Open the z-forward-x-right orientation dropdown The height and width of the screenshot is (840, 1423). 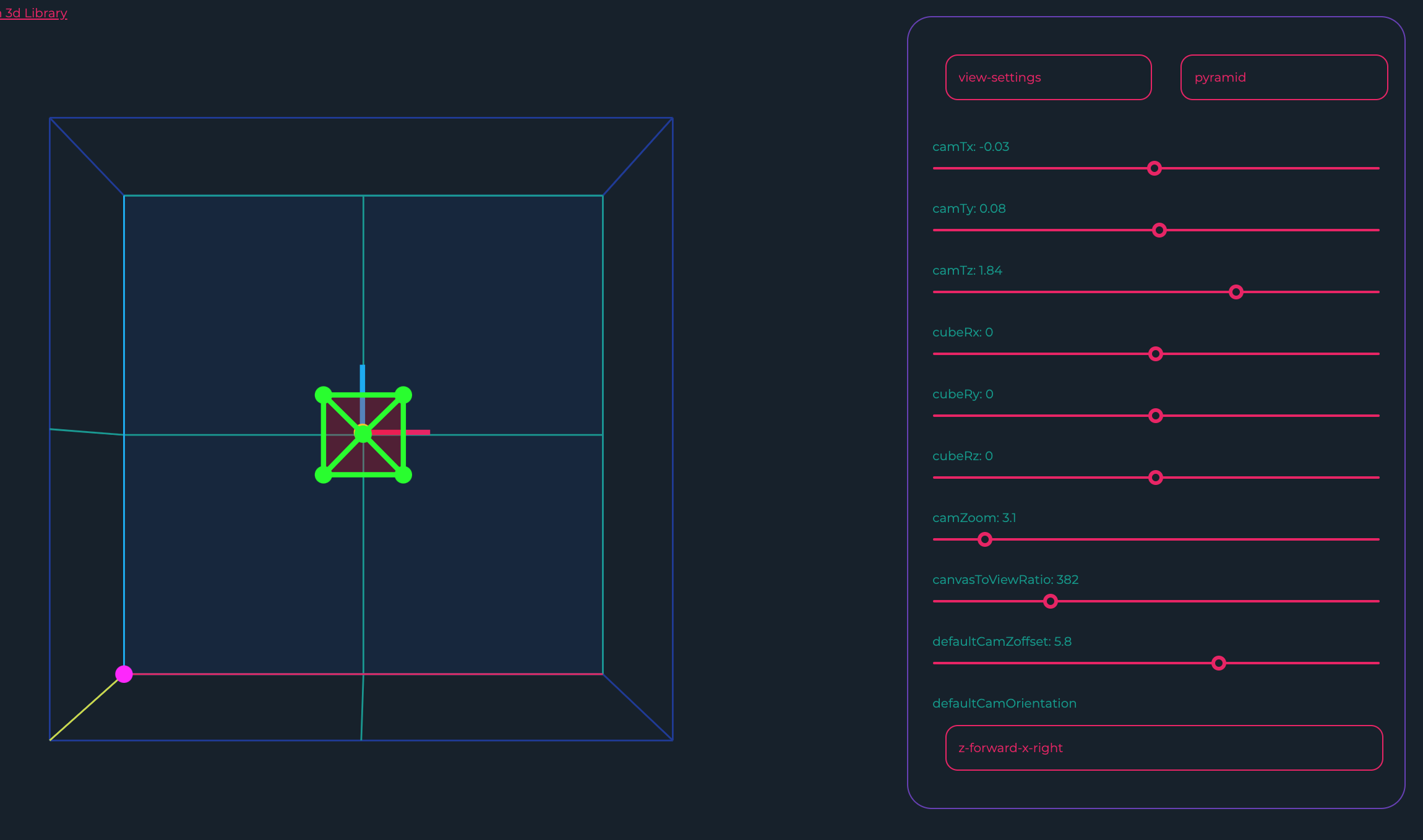[1164, 748]
